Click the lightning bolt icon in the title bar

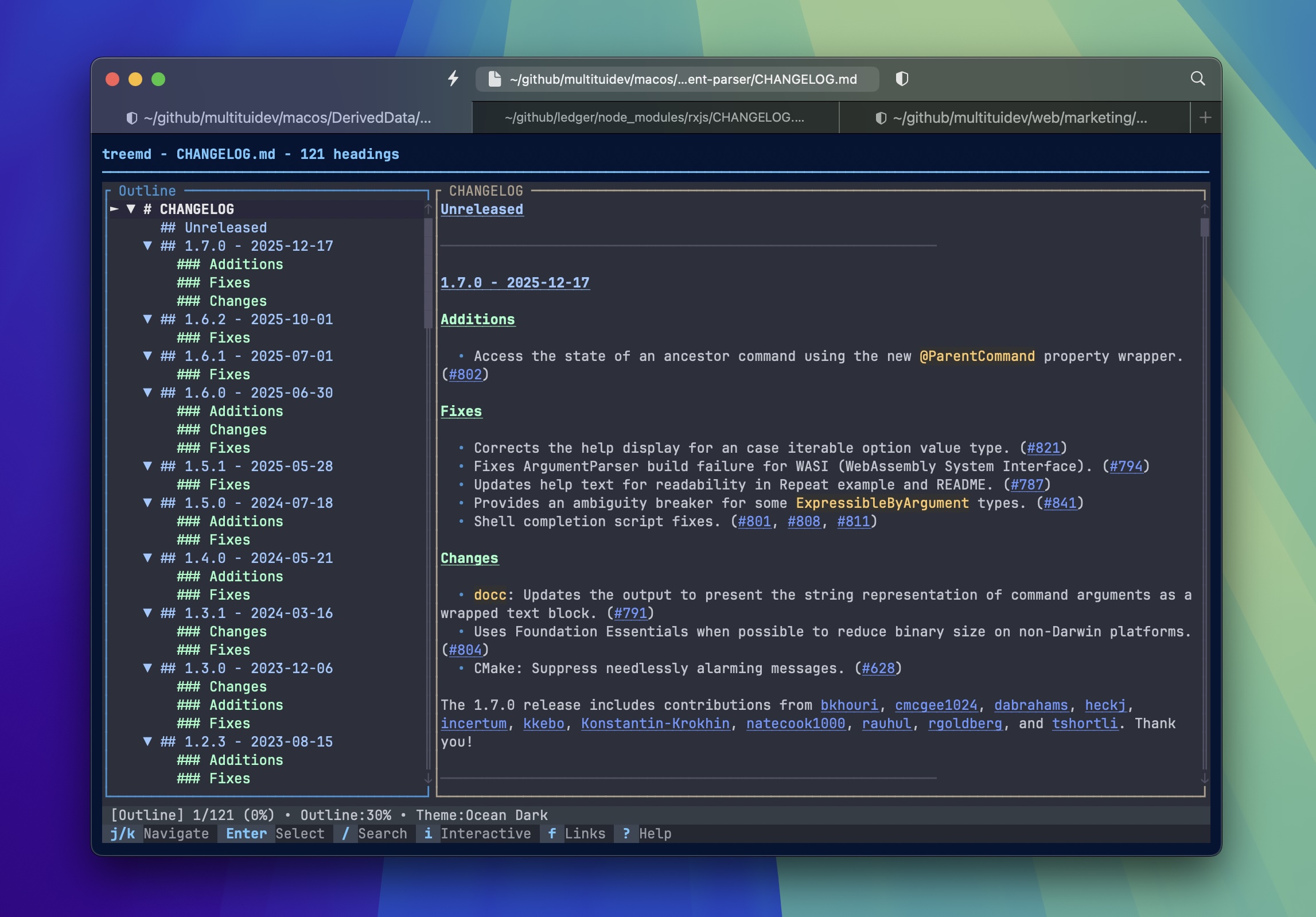tap(454, 79)
